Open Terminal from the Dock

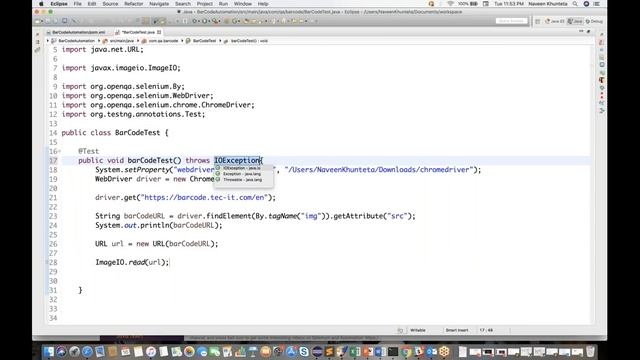click(393, 351)
